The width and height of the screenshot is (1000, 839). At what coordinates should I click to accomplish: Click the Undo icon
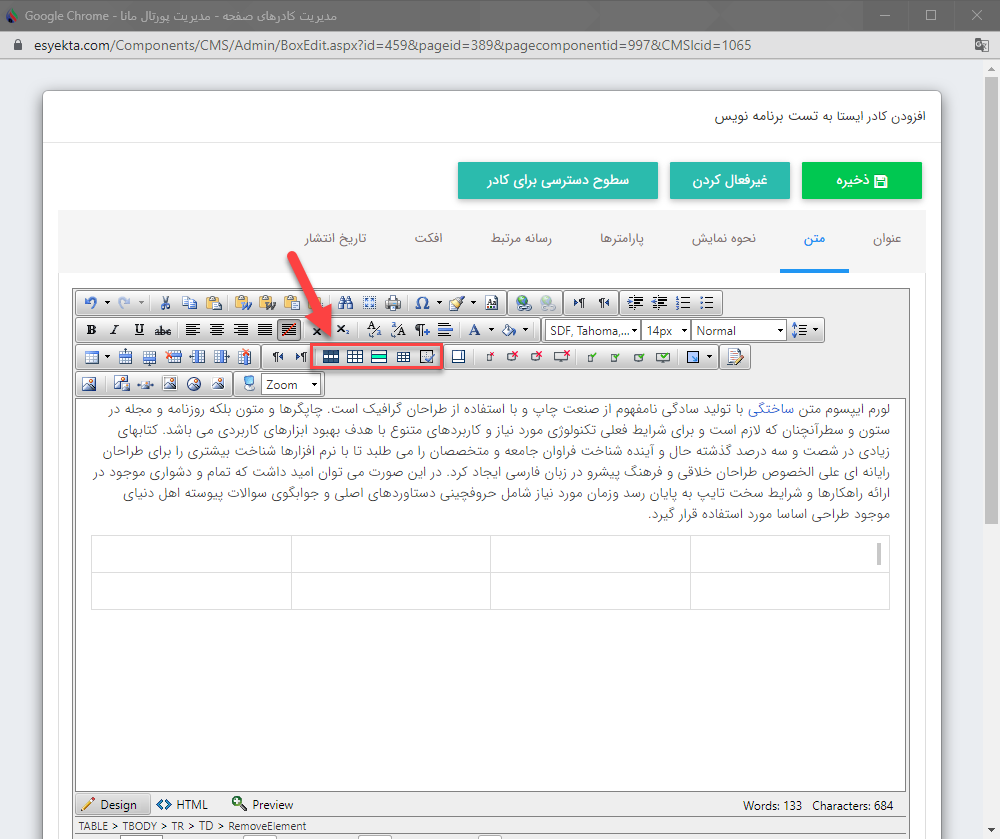coord(90,302)
